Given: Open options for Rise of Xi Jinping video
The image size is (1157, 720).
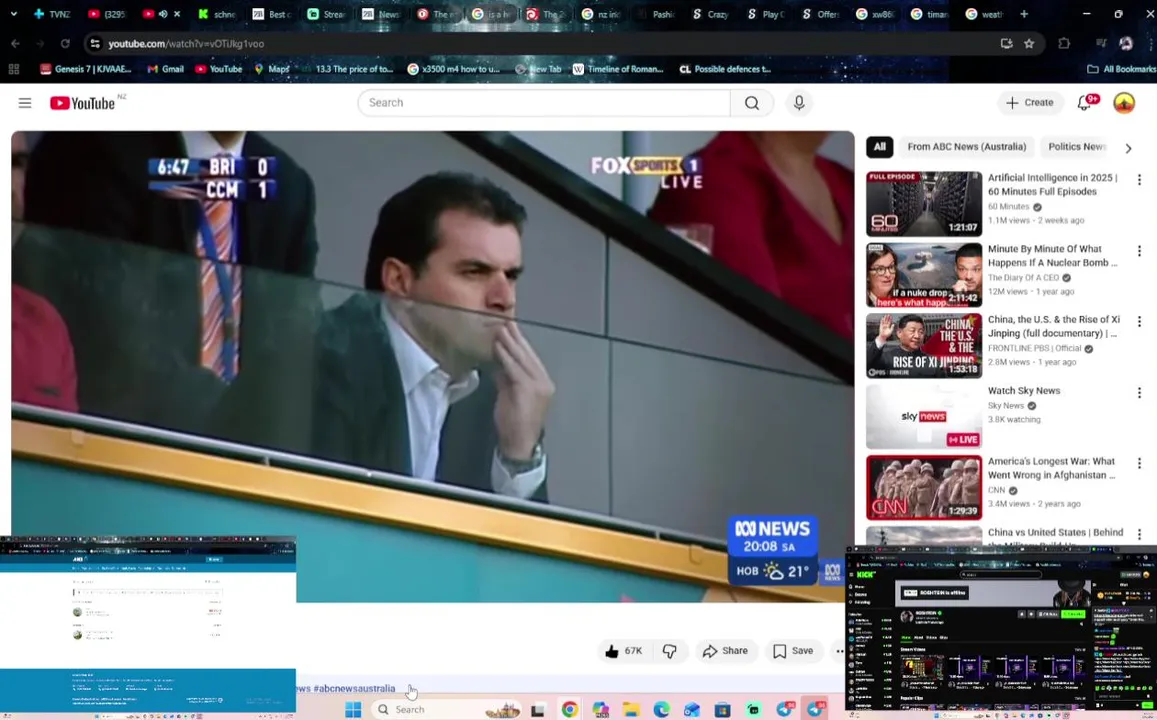Looking at the screenshot, I should 1139,322.
